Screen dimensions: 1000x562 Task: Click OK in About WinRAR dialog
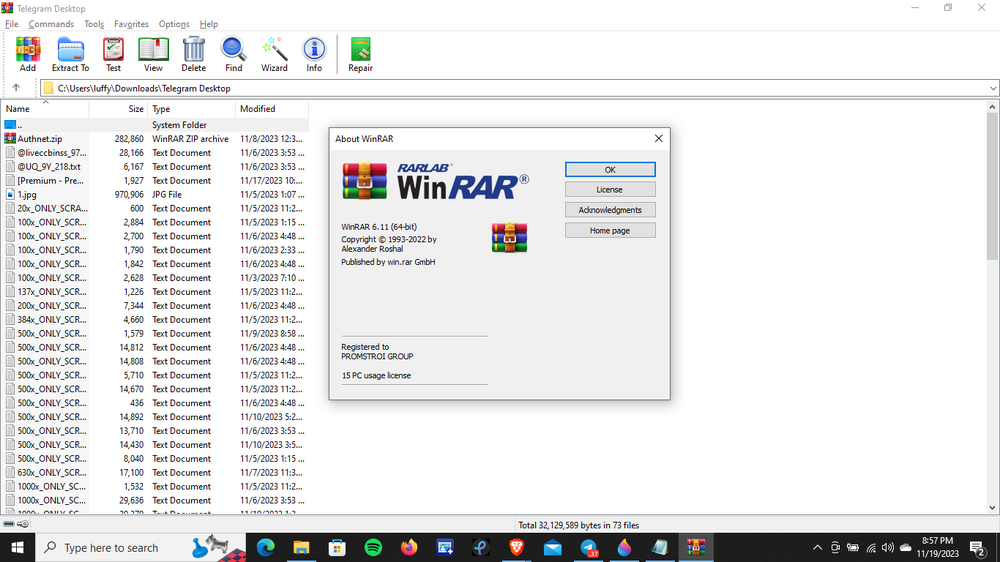pyautogui.click(x=610, y=169)
